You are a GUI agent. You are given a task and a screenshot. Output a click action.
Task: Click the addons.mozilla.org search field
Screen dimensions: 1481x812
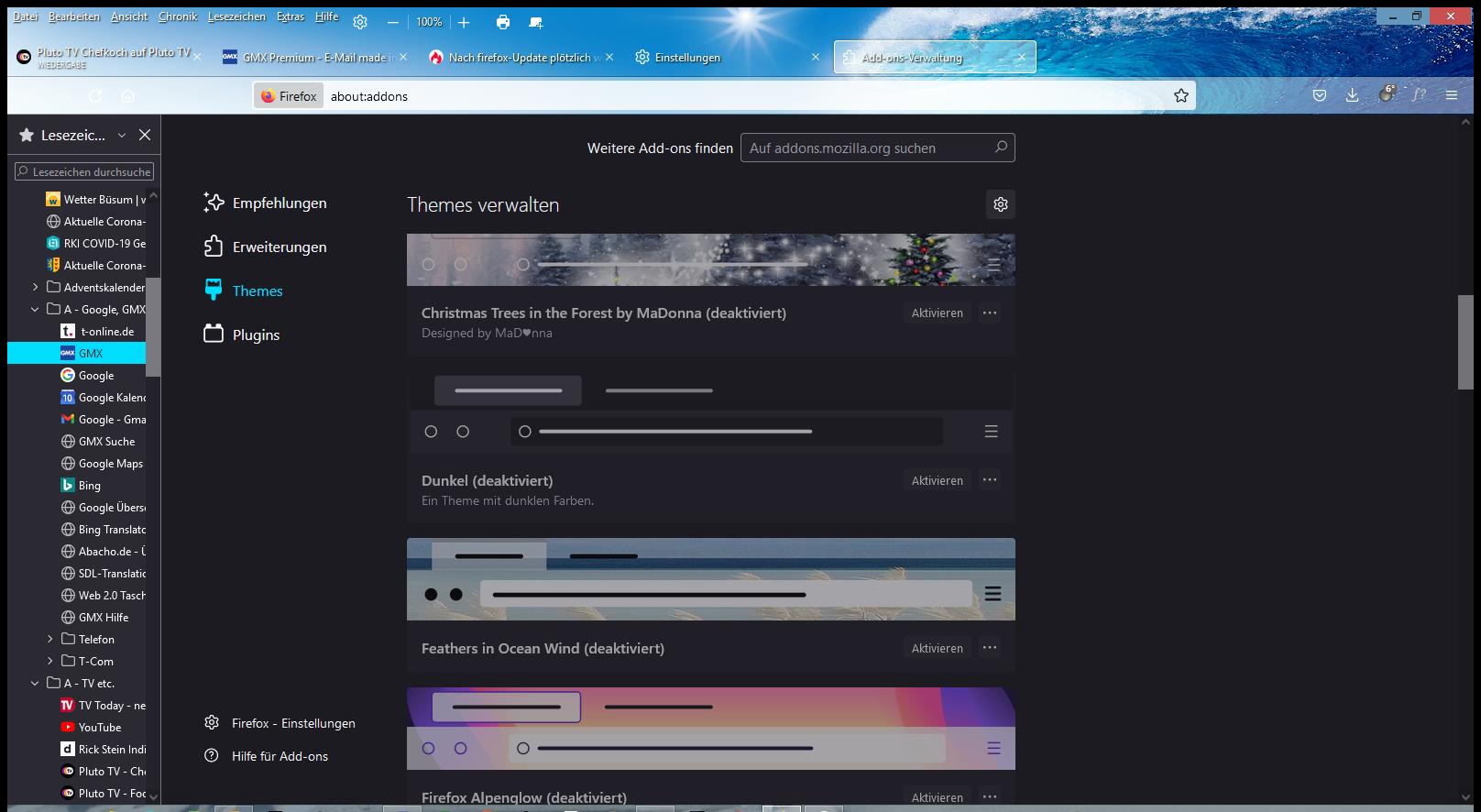pyautogui.click(x=877, y=148)
